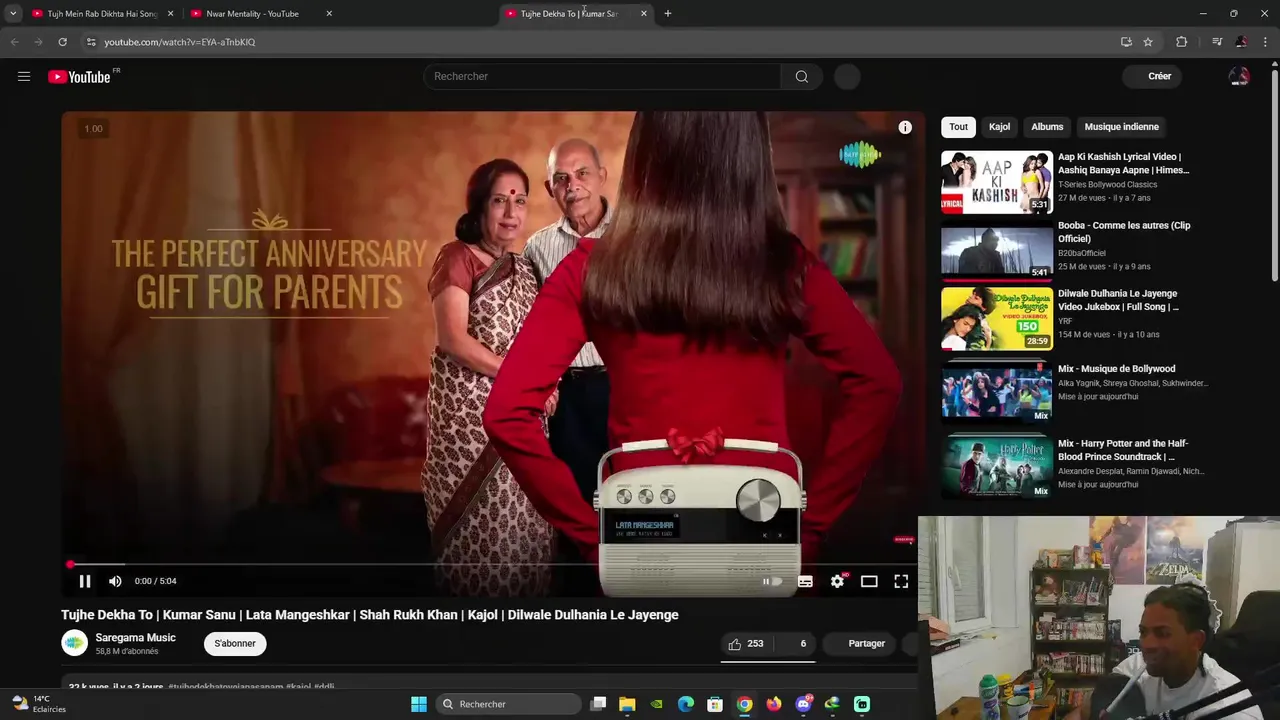Close the Nwar Mentality tab
This screenshot has width=1280, height=720.
pyautogui.click(x=329, y=14)
